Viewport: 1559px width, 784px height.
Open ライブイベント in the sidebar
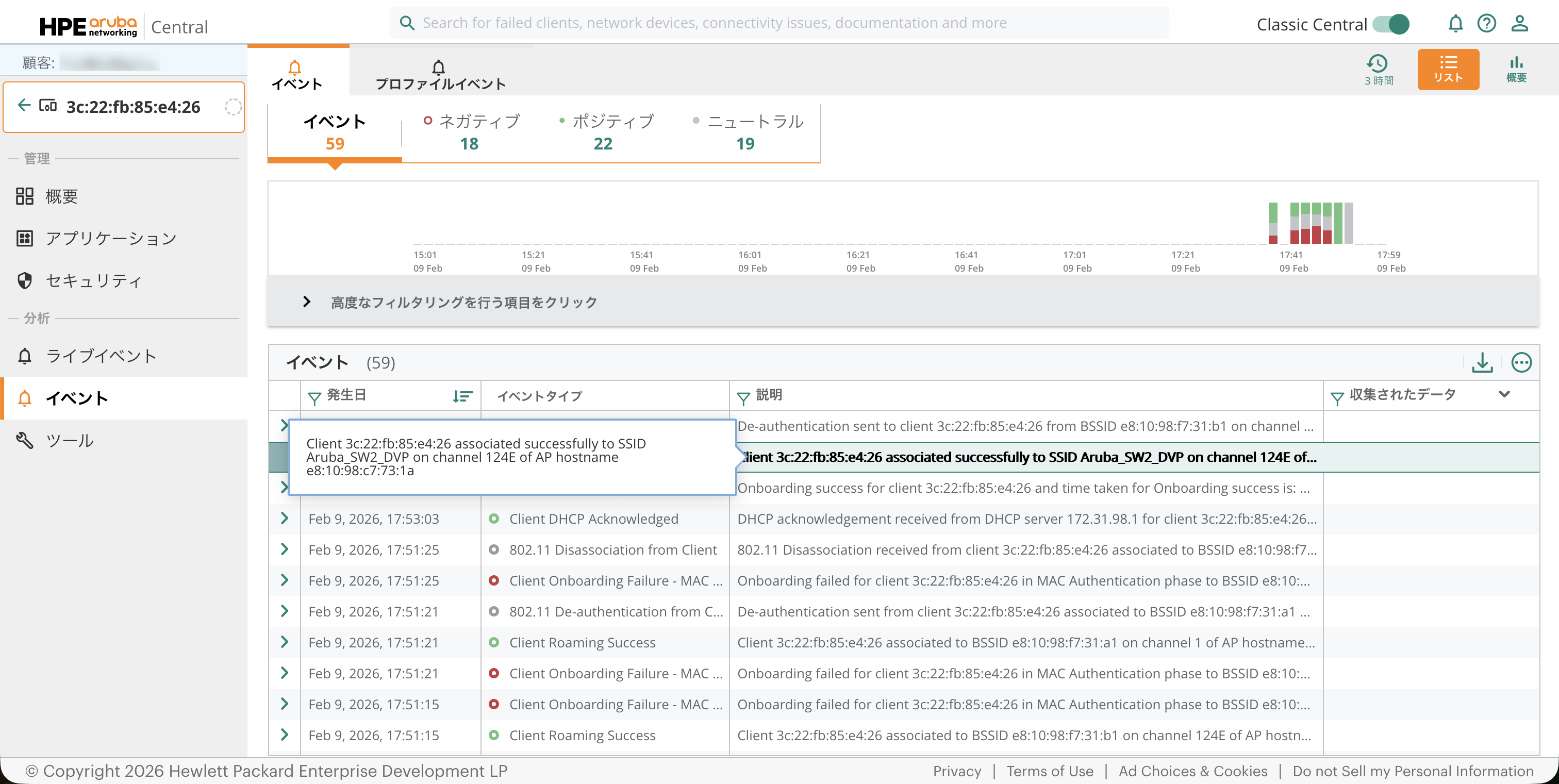click(x=101, y=356)
